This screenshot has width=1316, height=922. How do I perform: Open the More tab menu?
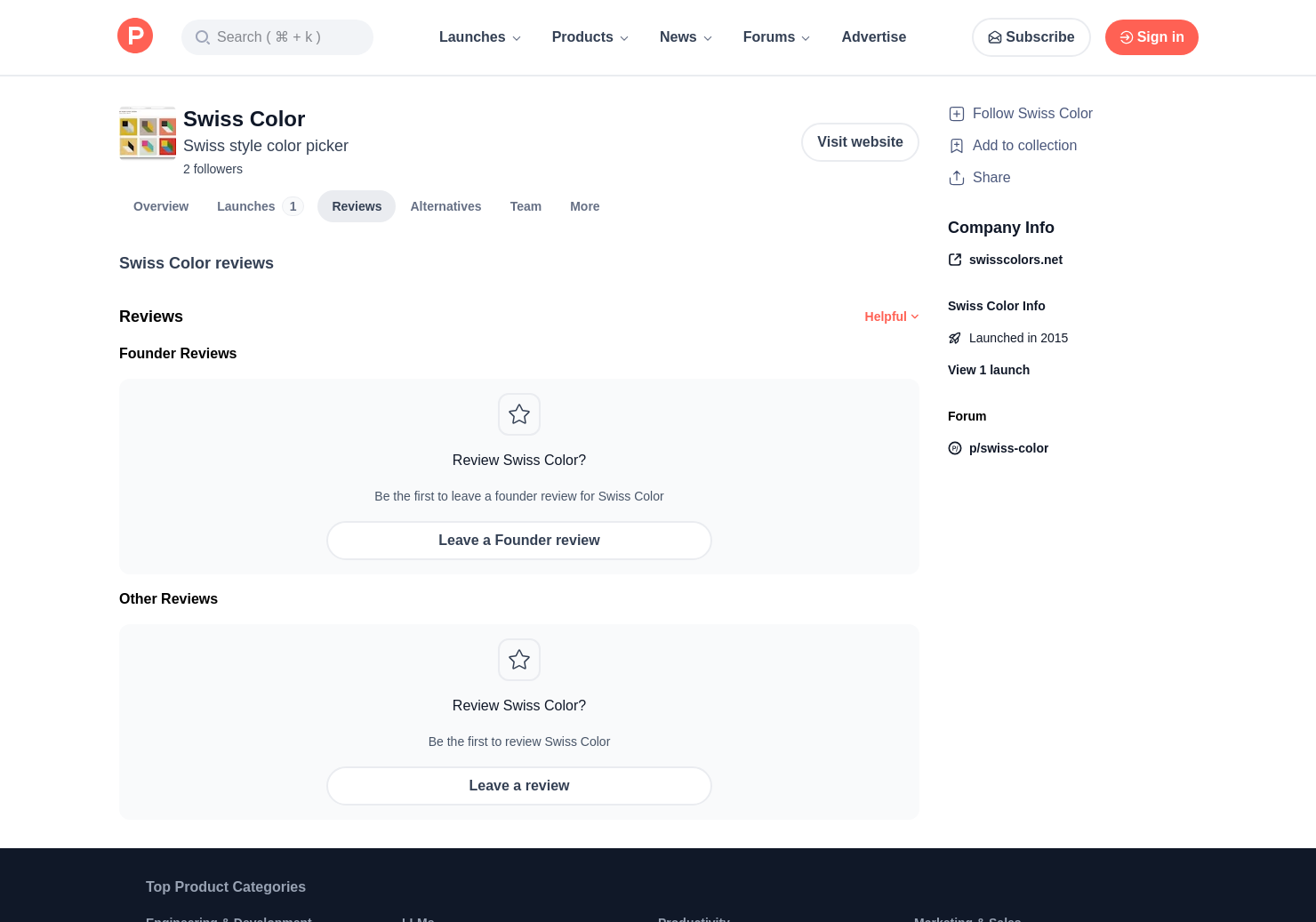click(x=584, y=206)
